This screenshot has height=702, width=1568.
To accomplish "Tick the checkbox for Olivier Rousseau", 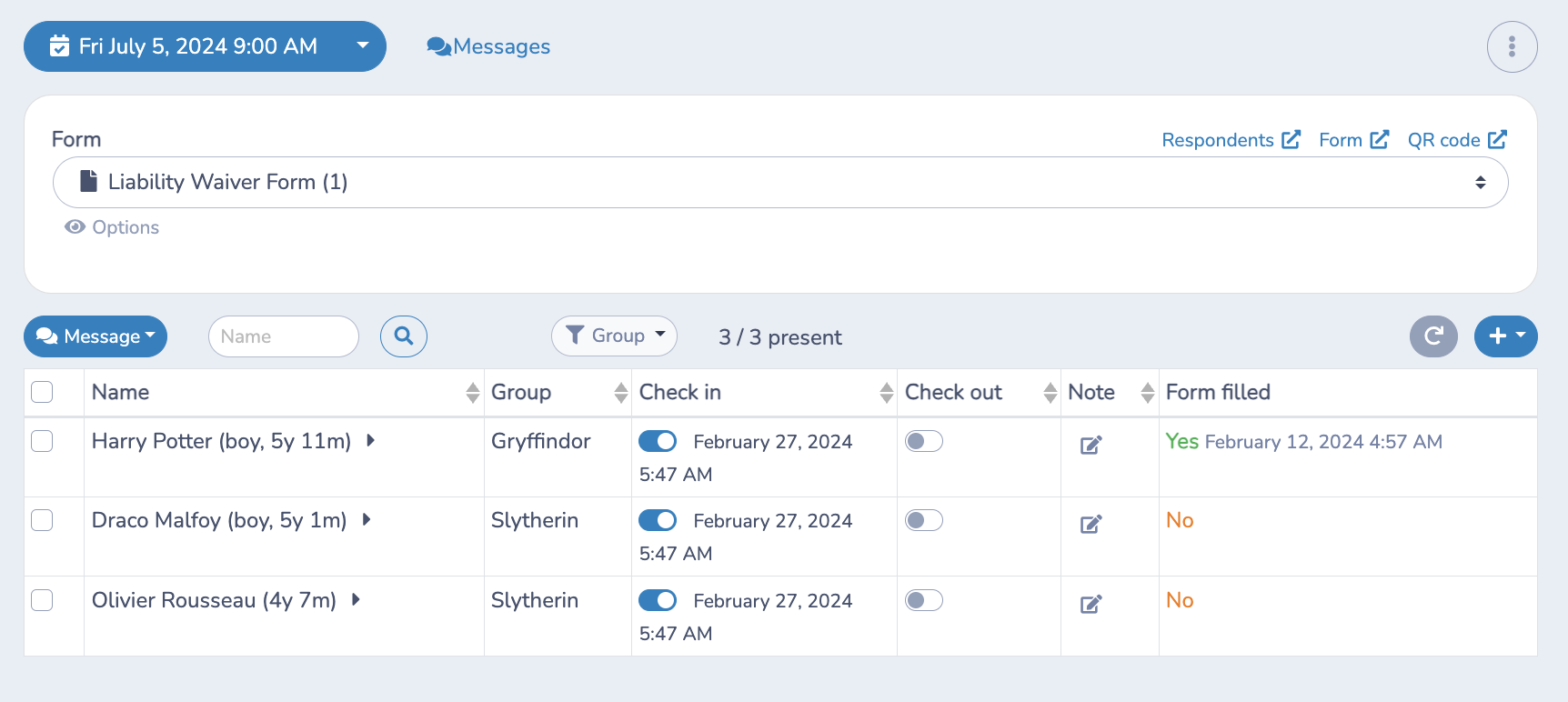I will (x=42, y=600).
